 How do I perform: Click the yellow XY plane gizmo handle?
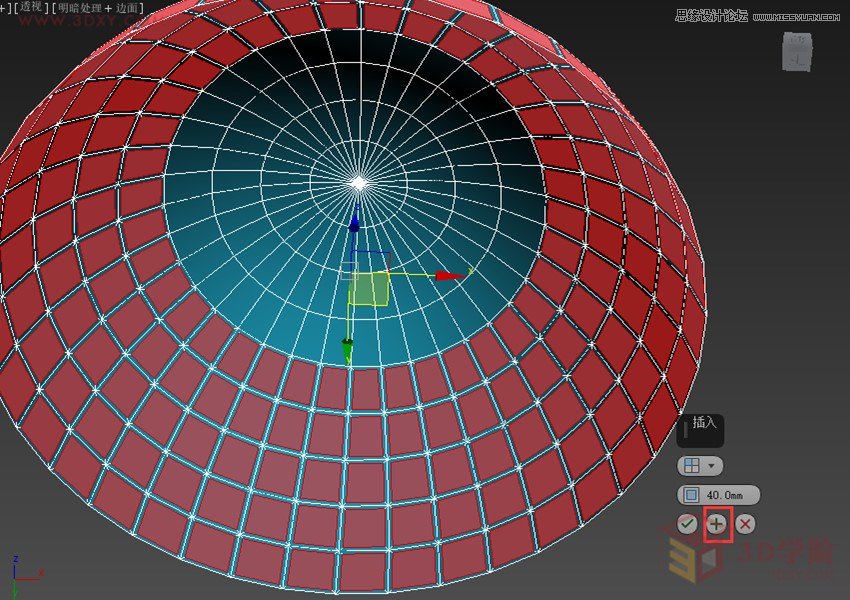click(369, 289)
